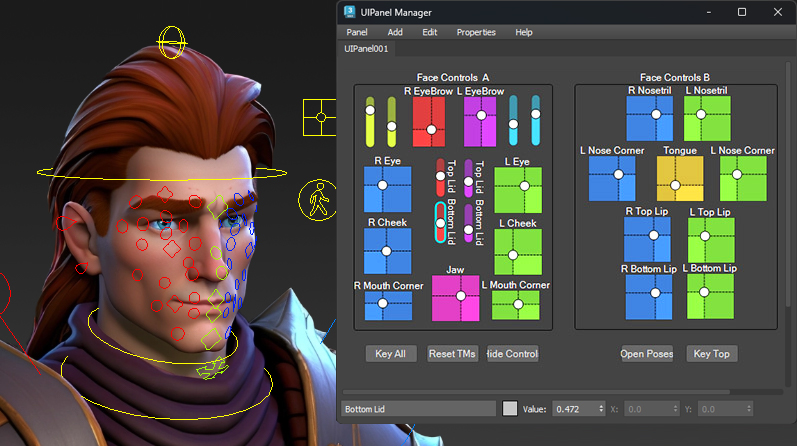Click the green cross chin control
Image resolution: width=797 pixels, height=446 pixels.
pos(212,369)
